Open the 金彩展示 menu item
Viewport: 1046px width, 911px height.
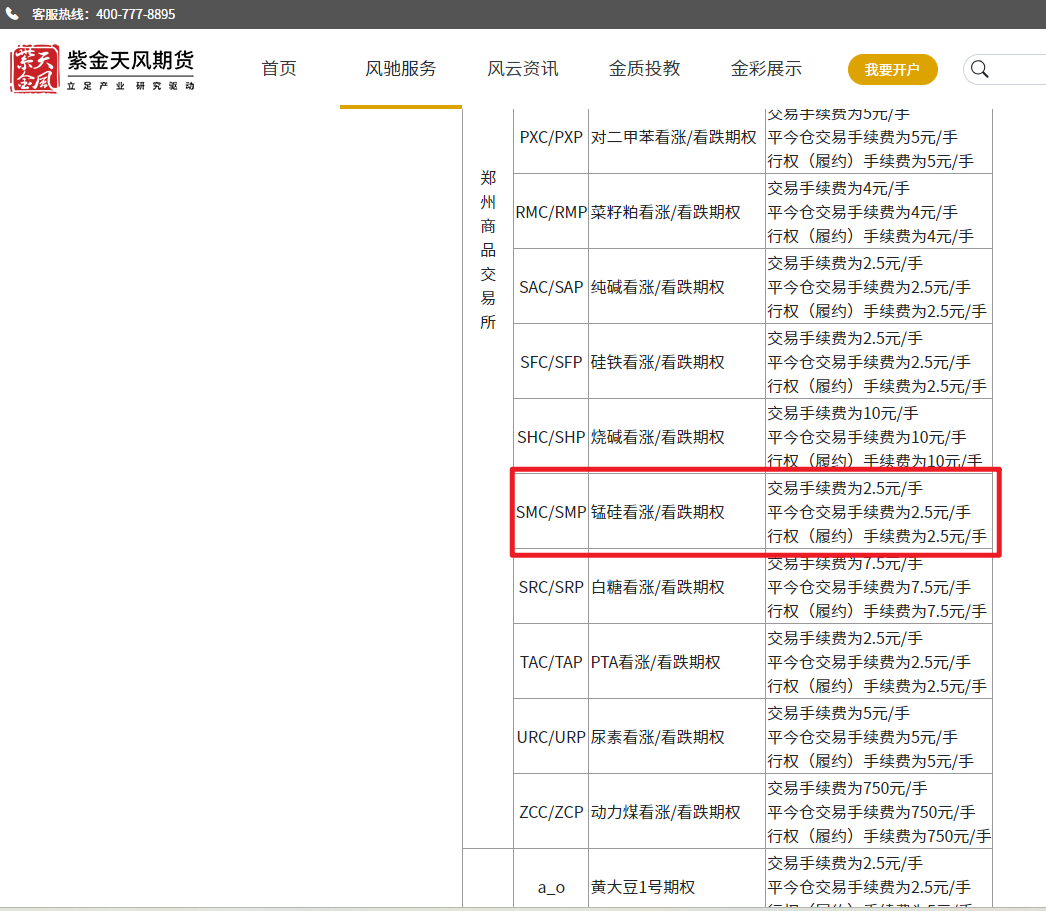(766, 69)
